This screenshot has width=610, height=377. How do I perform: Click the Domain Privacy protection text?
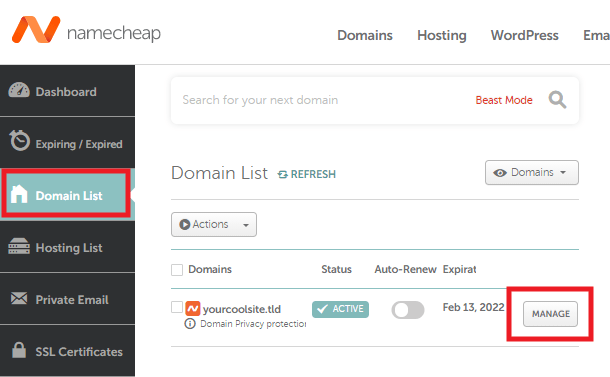pos(253,324)
